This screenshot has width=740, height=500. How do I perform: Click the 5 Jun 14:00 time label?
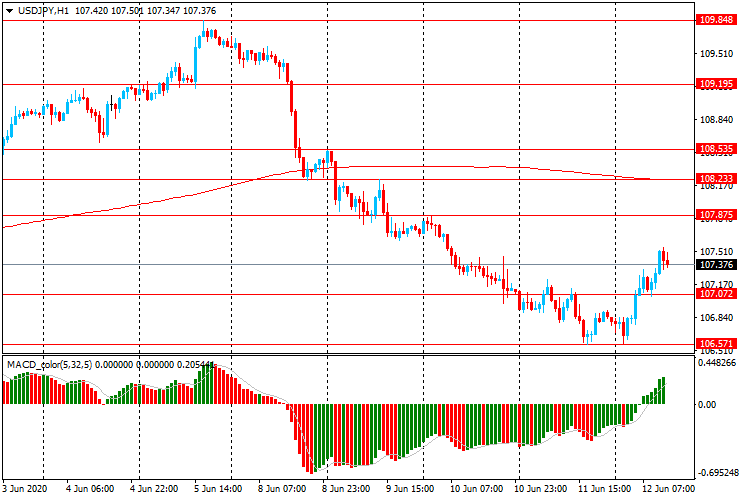click(x=218, y=488)
